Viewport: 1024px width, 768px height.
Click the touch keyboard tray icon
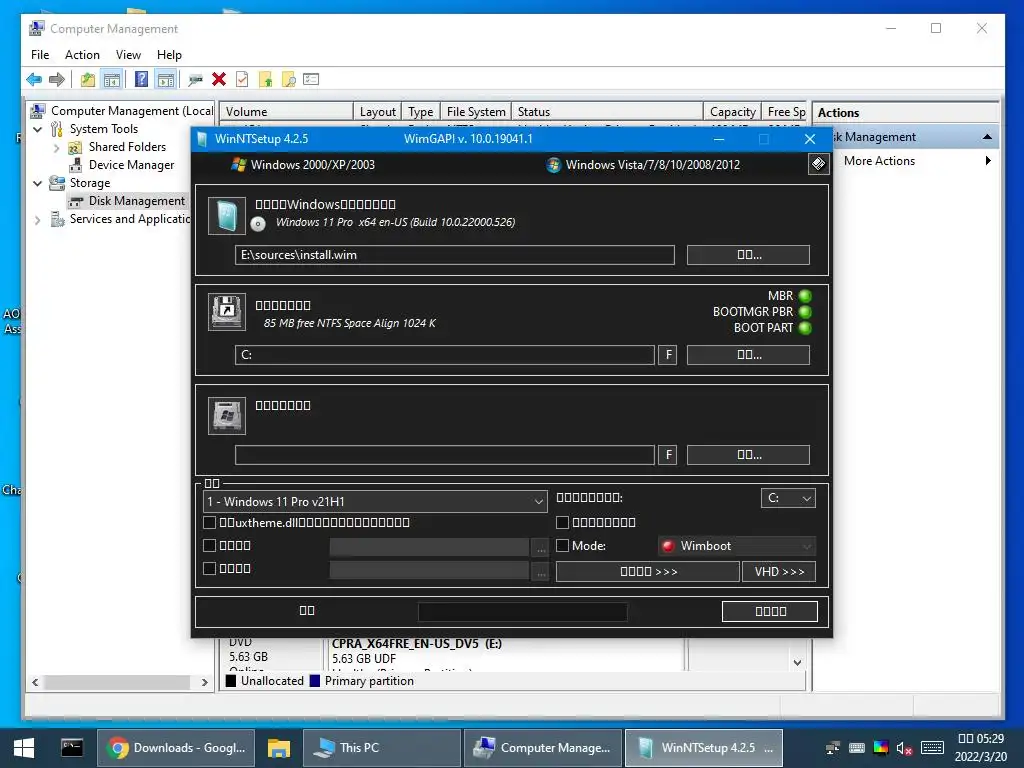[933, 748]
